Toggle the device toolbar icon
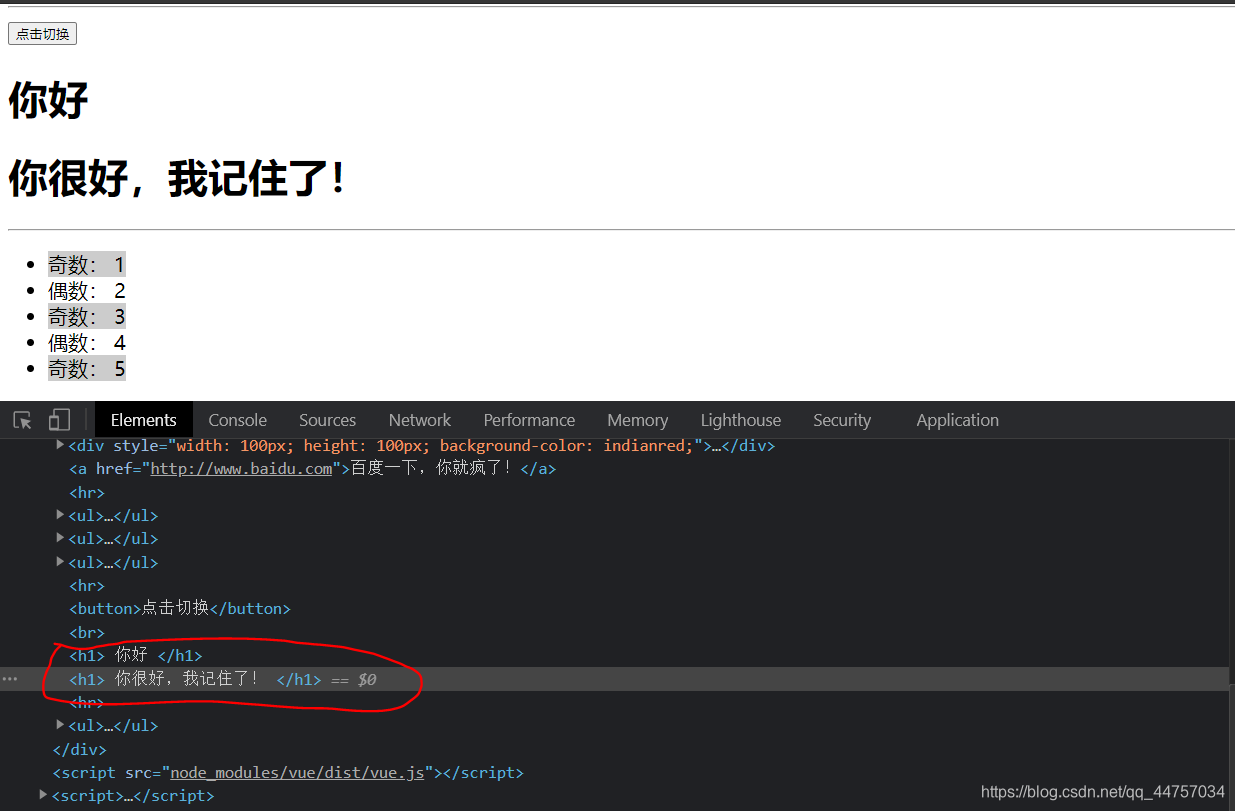Screen dimensions: 1235x811 point(59,420)
